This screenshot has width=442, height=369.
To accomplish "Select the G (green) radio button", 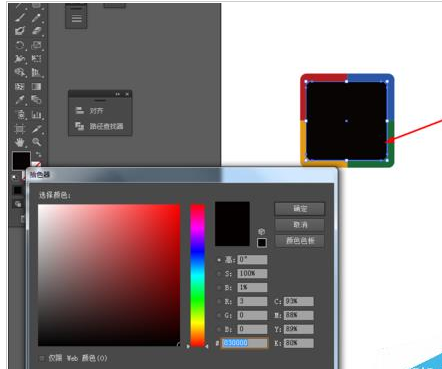I will click(x=219, y=315).
